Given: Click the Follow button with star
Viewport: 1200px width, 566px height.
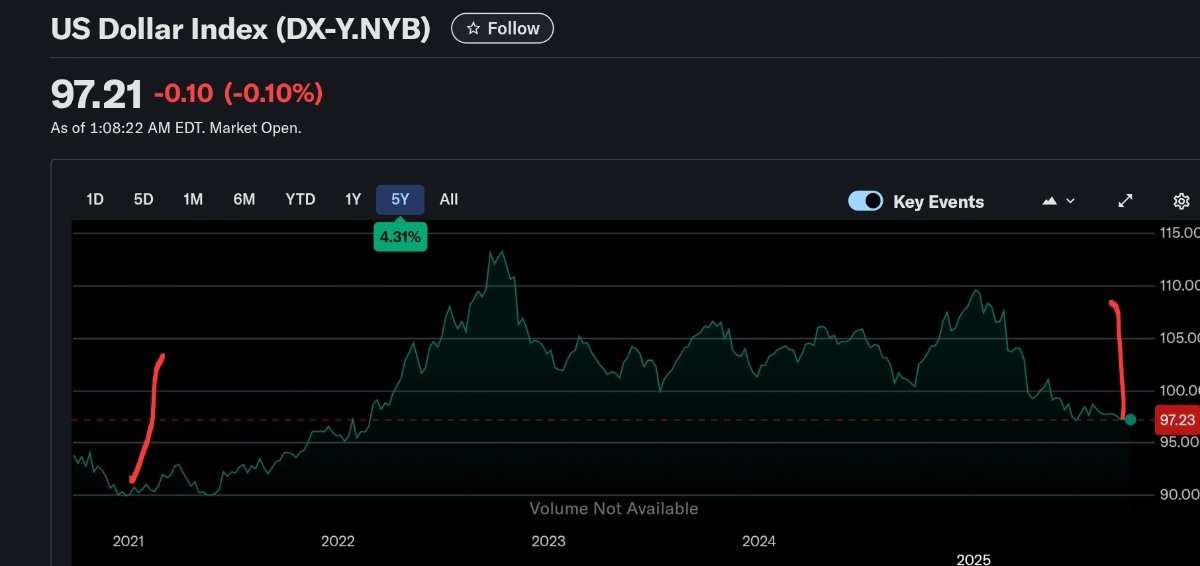Looking at the screenshot, I should pyautogui.click(x=502, y=29).
